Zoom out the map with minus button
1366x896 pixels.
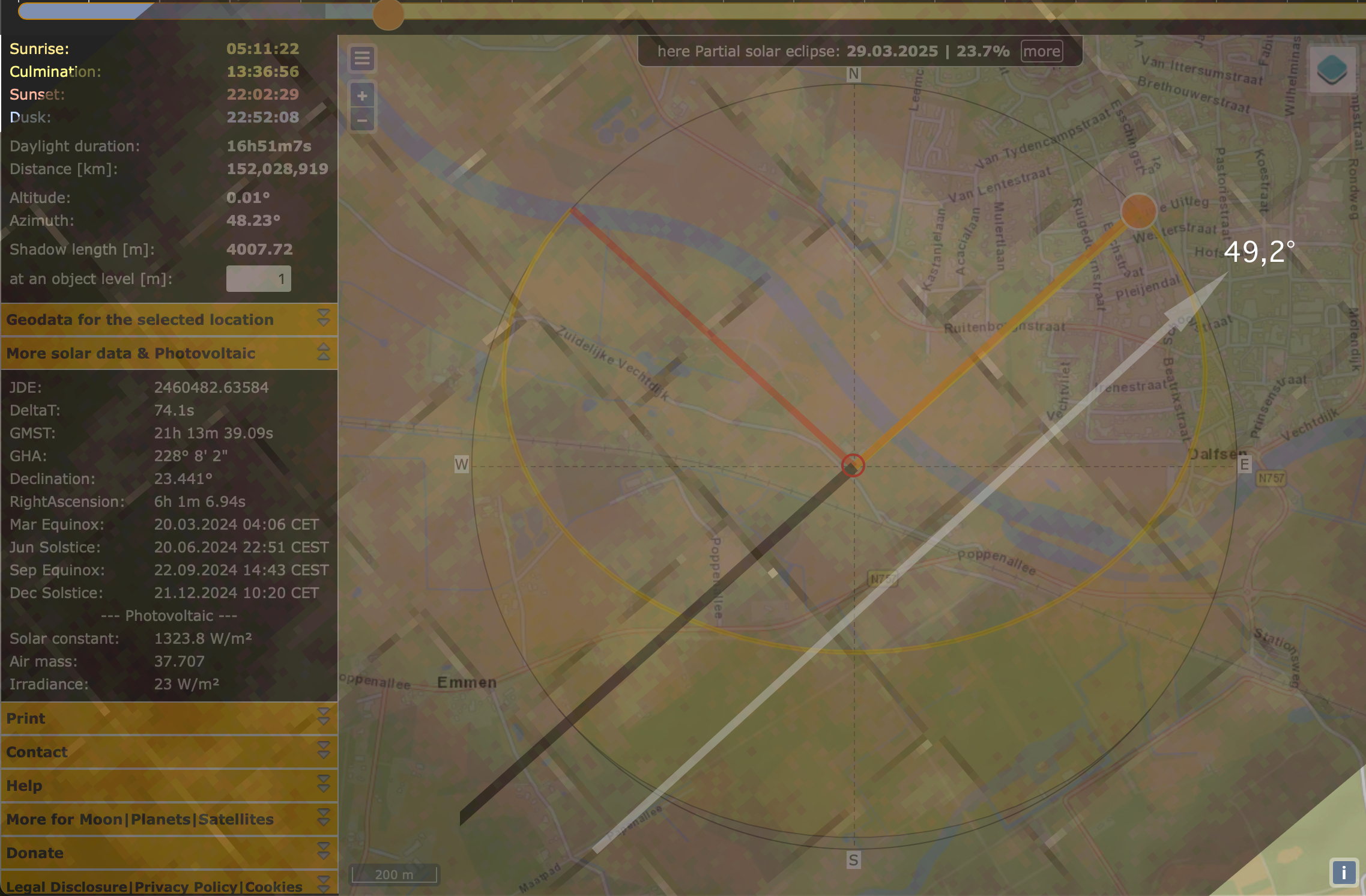(362, 120)
